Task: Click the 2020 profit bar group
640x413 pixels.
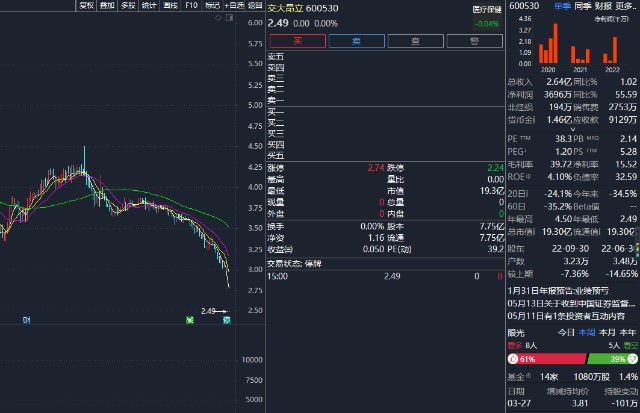Action: [548, 44]
